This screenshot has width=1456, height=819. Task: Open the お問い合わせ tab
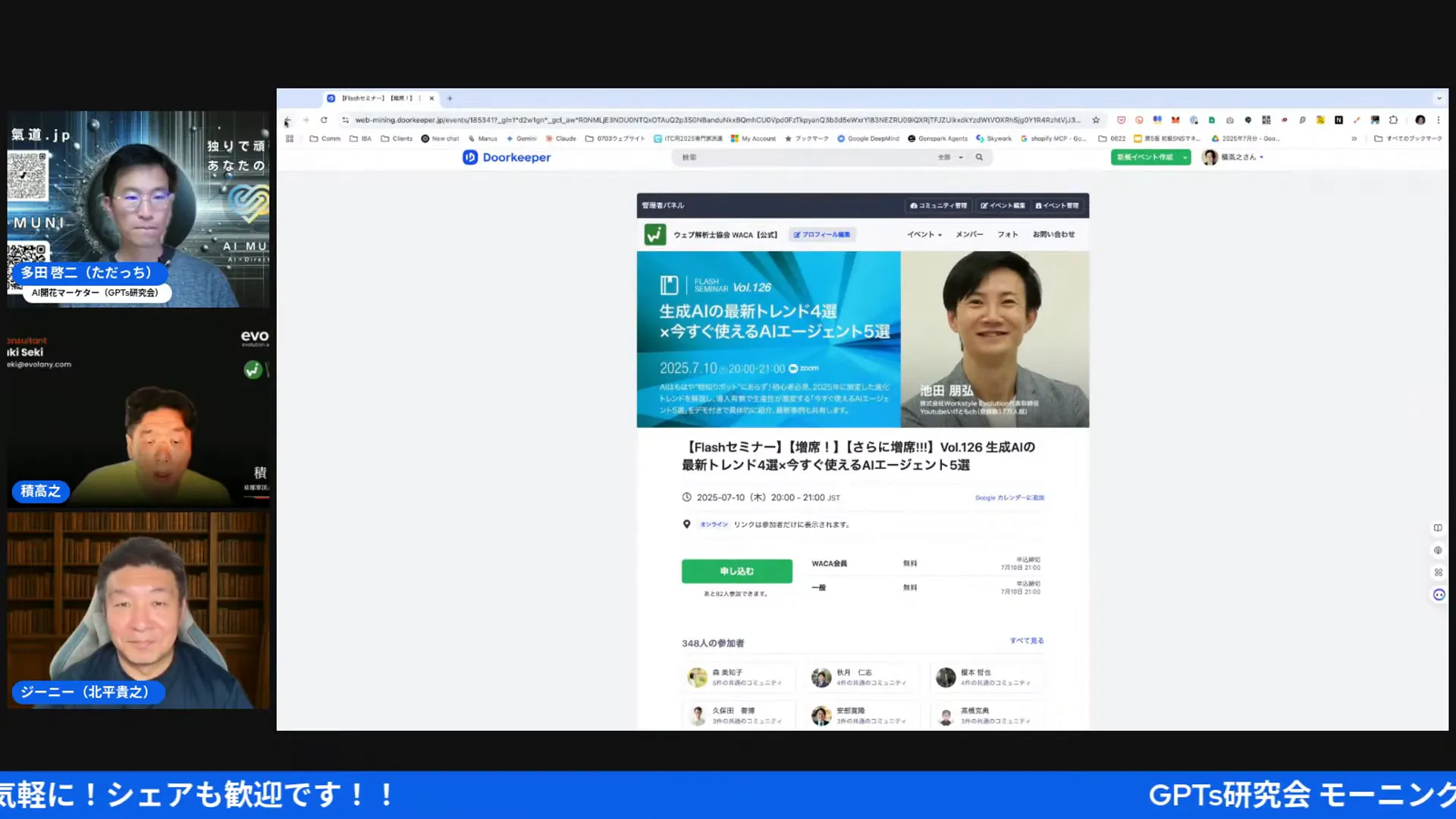coord(1053,235)
